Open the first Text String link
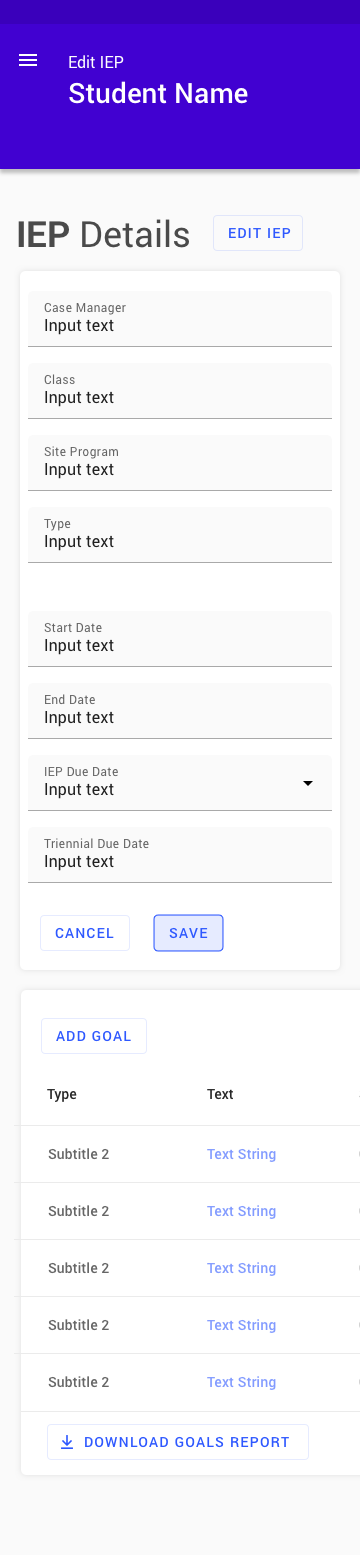The height and width of the screenshot is (1555, 360). click(241, 1154)
